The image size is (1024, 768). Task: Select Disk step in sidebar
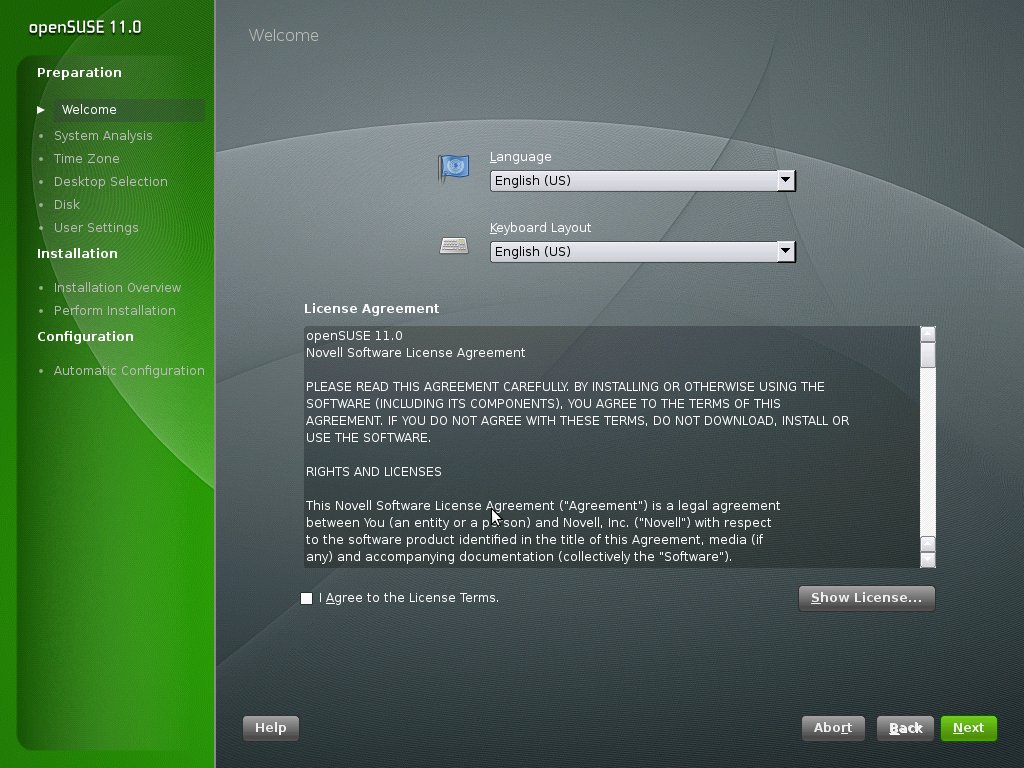(67, 204)
